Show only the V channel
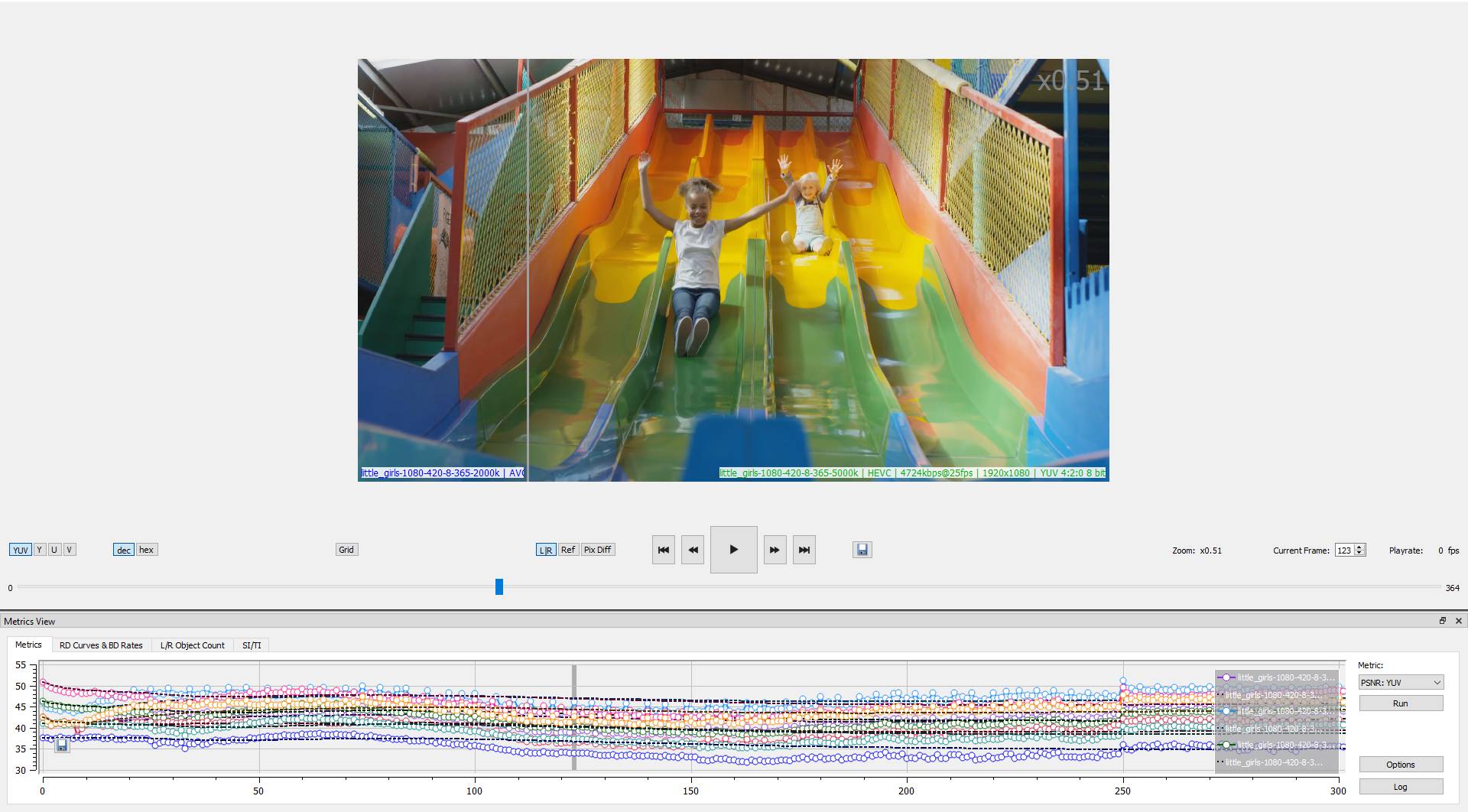The height and width of the screenshot is (812, 1468). (70, 550)
